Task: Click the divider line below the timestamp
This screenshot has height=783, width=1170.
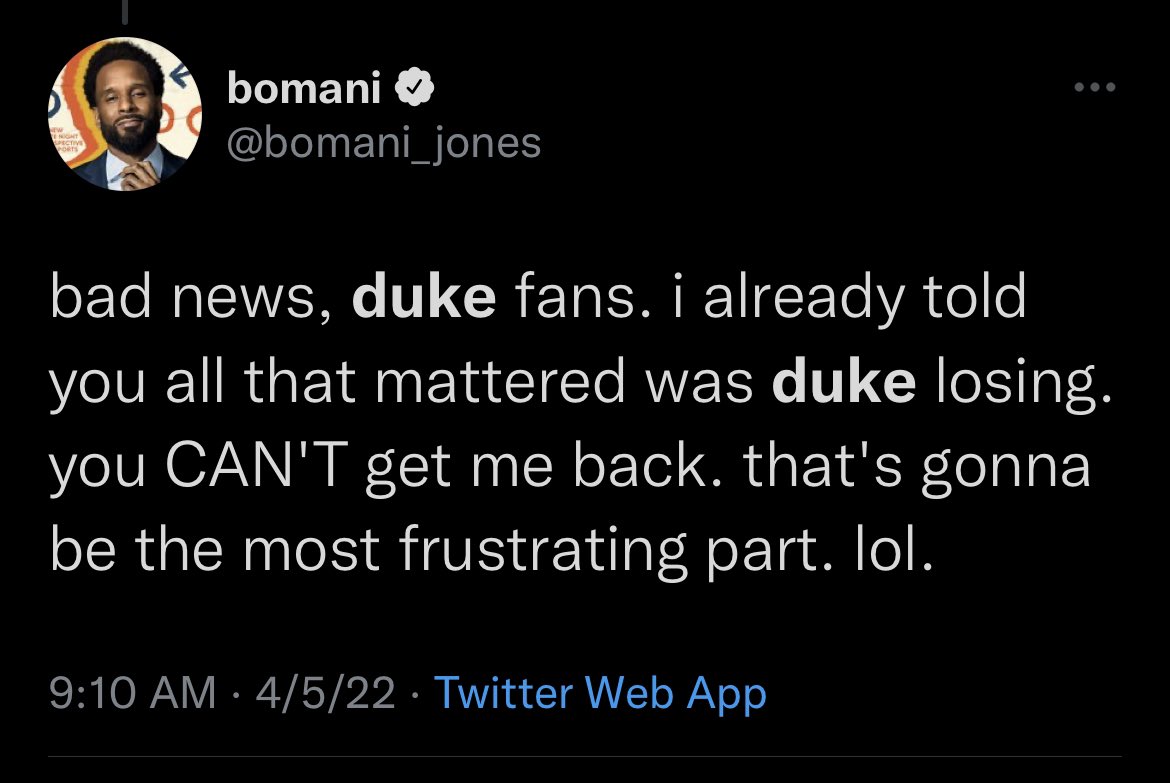Action: tap(585, 757)
